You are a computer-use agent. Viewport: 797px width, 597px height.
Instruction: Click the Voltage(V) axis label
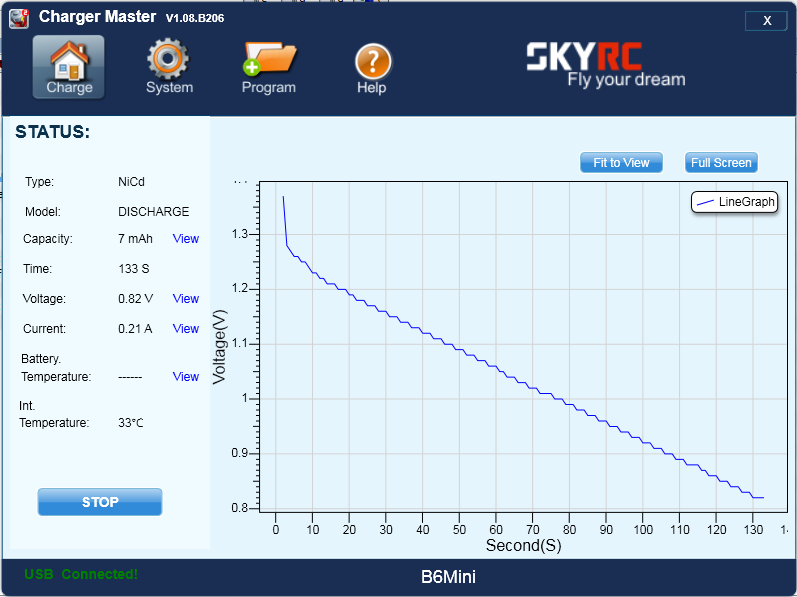click(x=220, y=347)
